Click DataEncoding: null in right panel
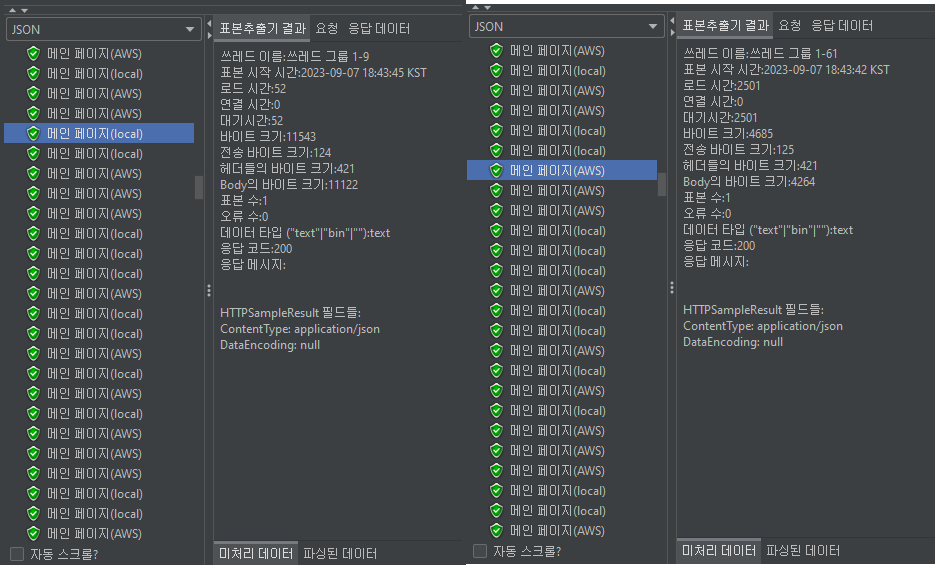The width and height of the screenshot is (935, 565). coord(733,342)
